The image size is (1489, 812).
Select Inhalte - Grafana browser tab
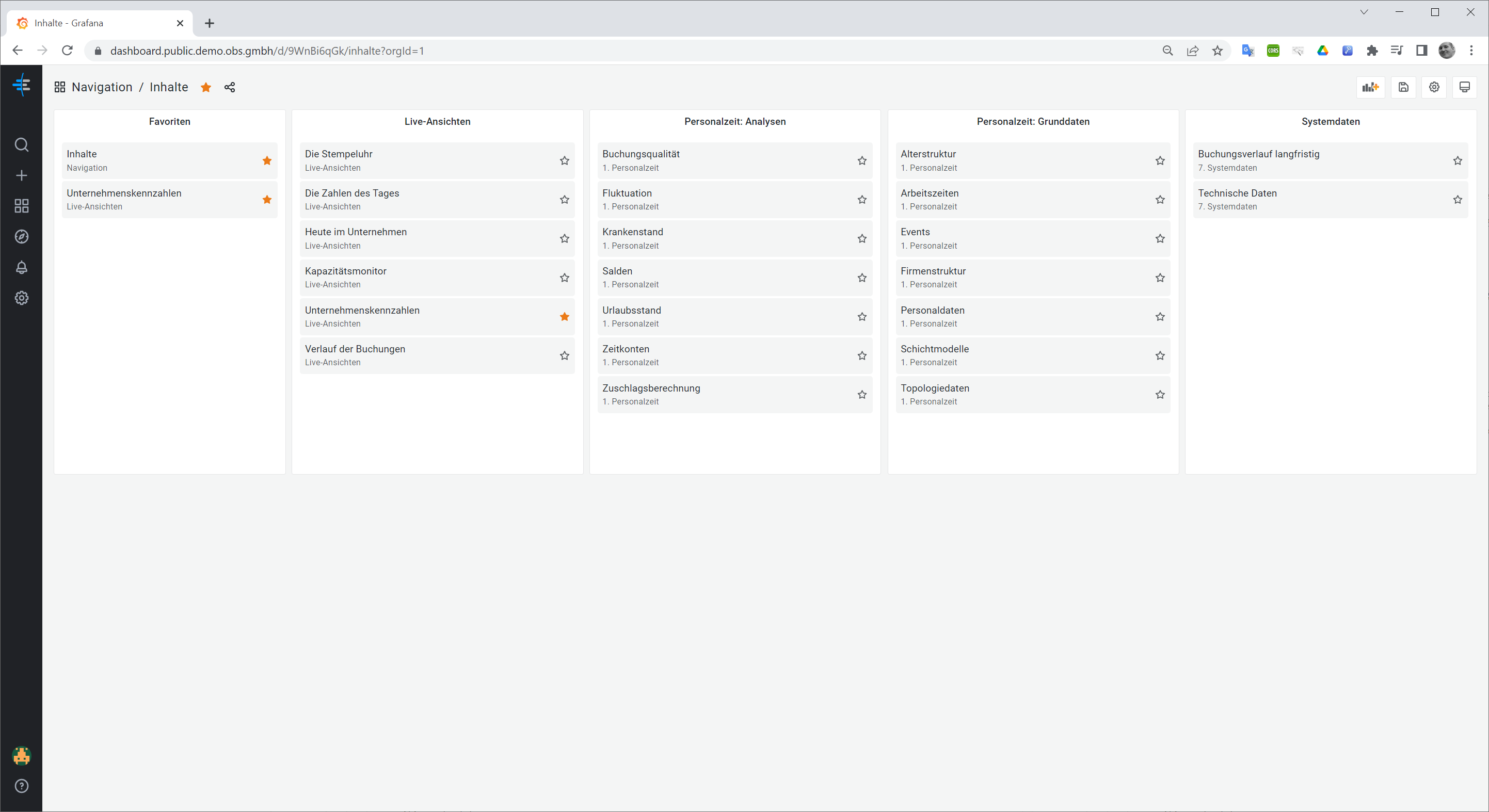point(100,23)
